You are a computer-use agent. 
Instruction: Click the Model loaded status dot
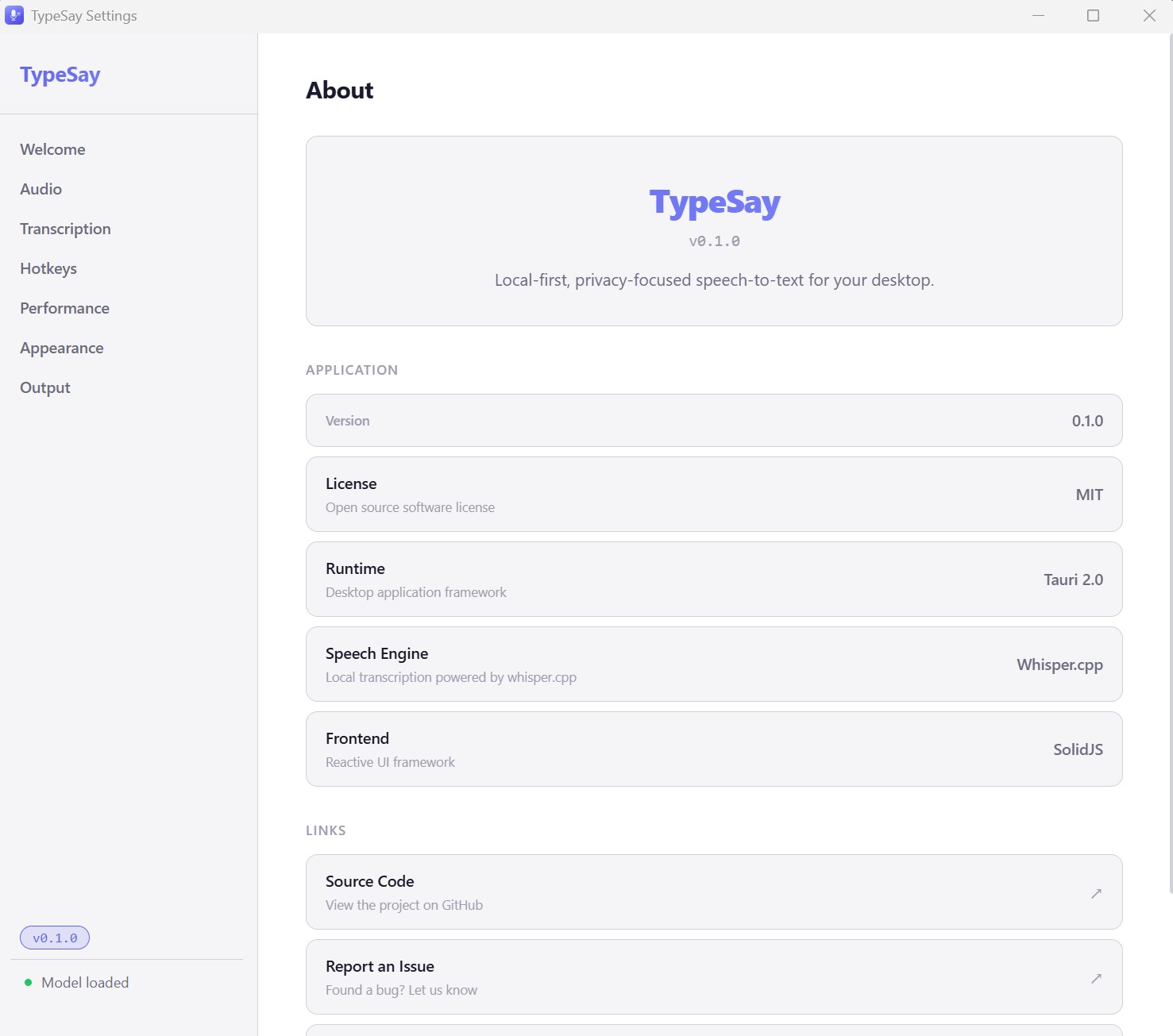[29, 982]
